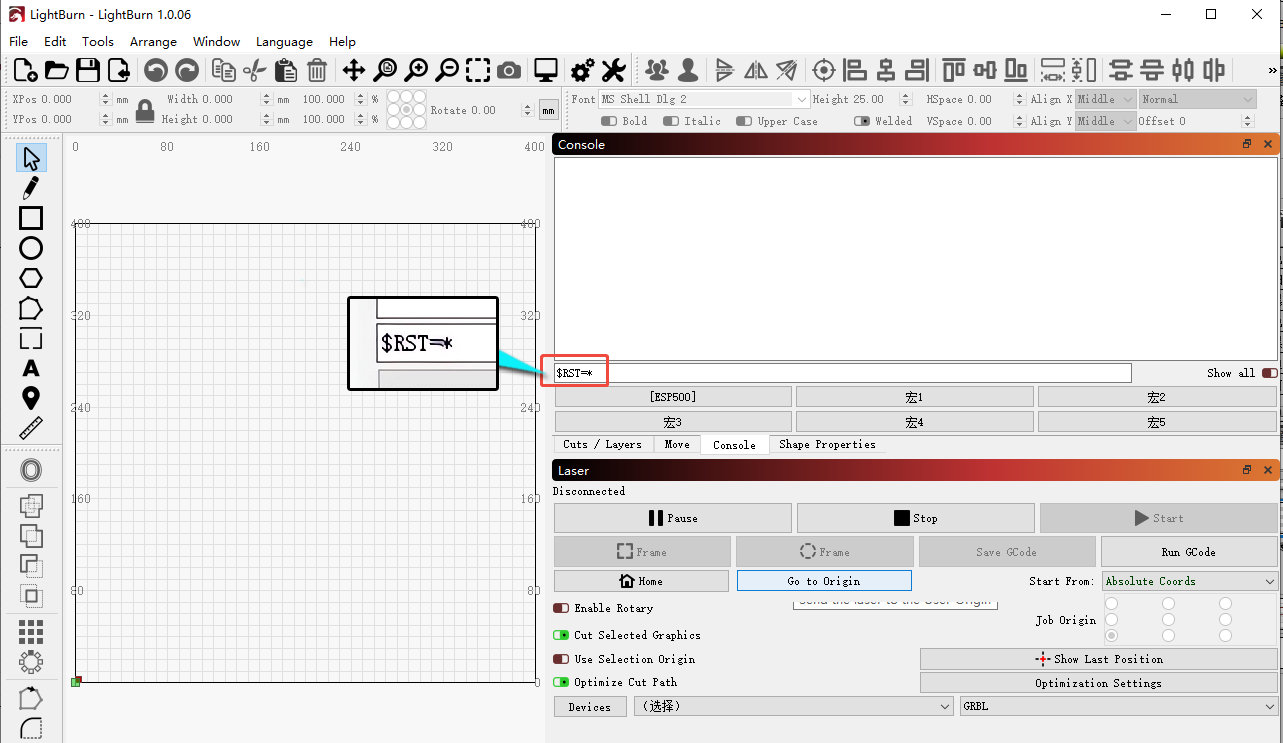Open settings with the gears icon

pos(582,70)
